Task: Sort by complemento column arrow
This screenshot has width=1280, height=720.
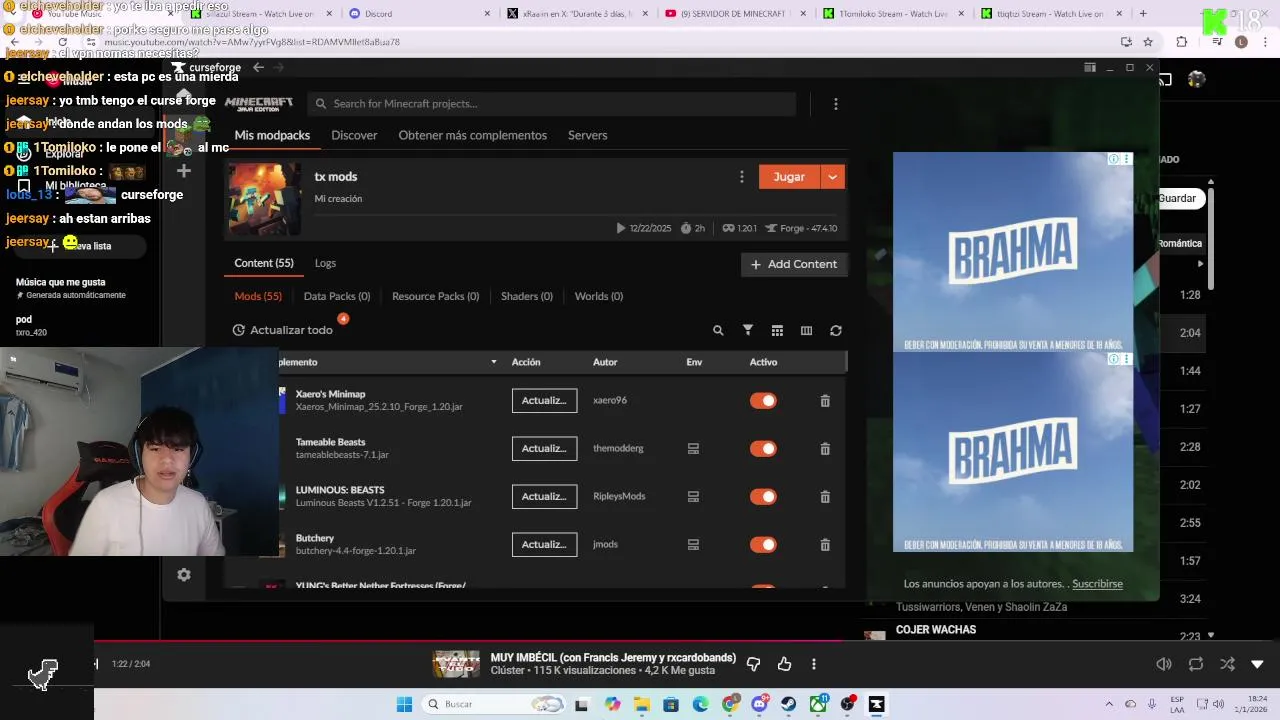Action: click(493, 362)
